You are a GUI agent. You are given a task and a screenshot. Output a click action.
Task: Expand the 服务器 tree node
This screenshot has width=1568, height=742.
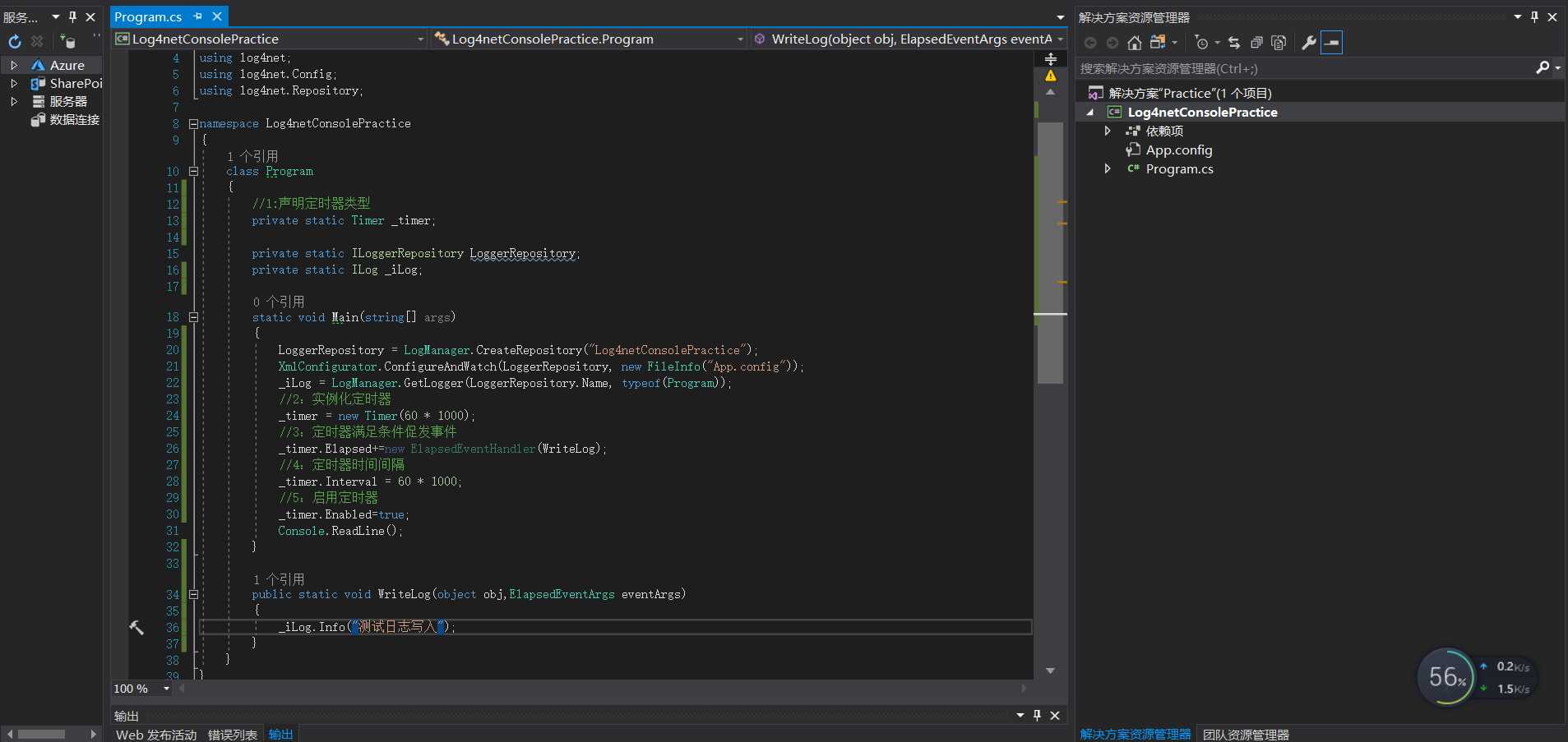(x=14, y=101)
